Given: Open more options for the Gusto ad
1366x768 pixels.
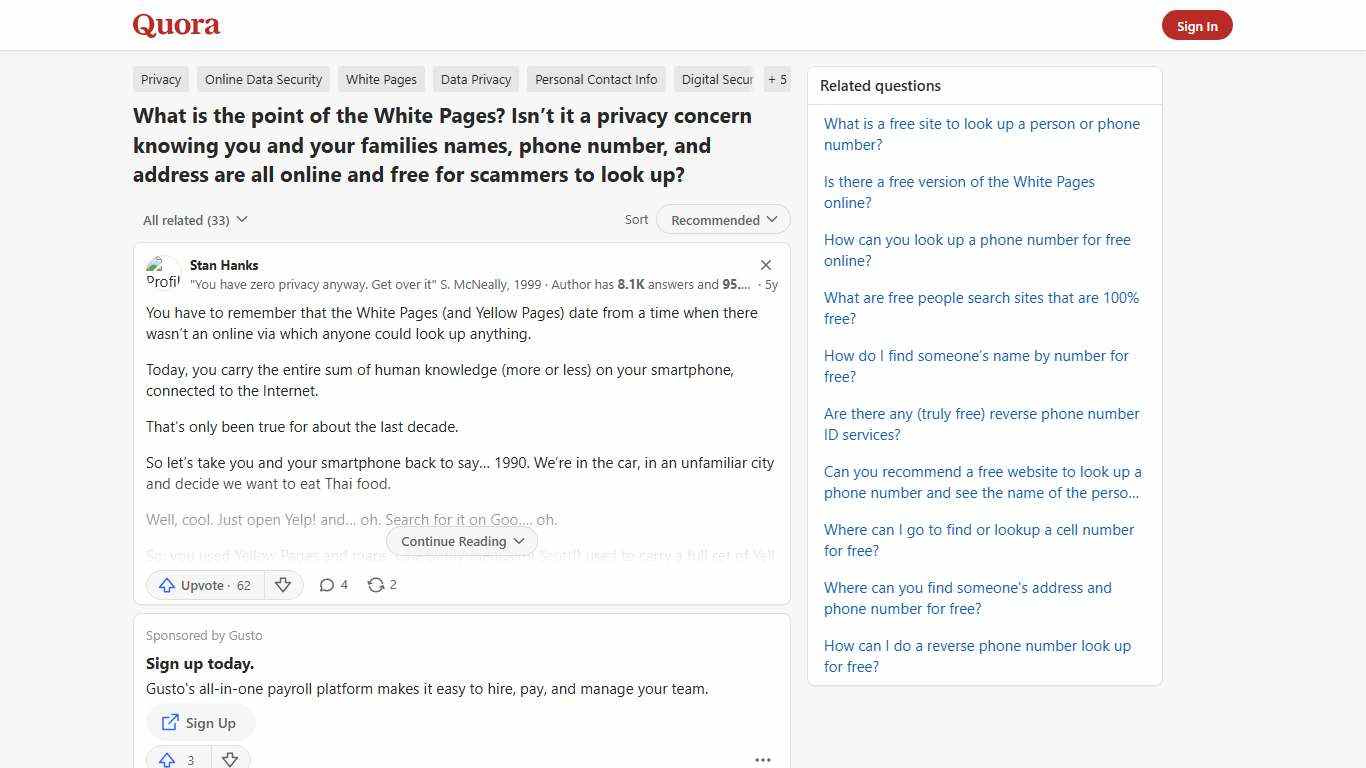Looking at the screenshot, I should [x=763, y=760].
